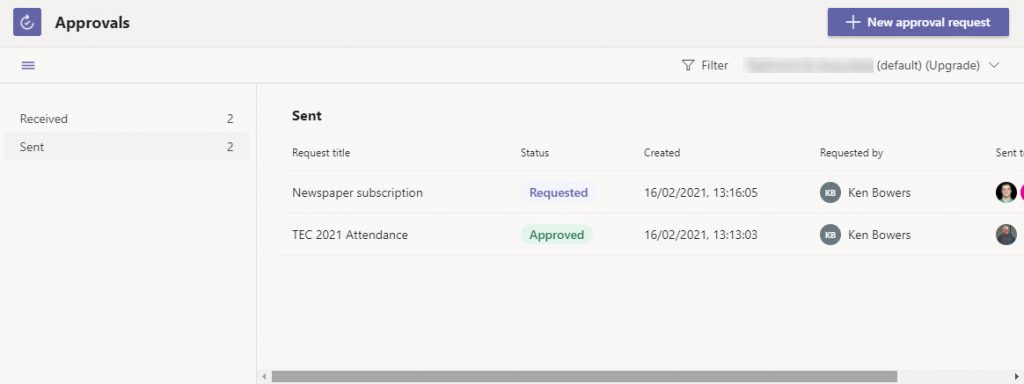Image resolution: width=1024 pixels, height=384 pixels.
Task: Select the Sent list
Action: click(127, 147)
